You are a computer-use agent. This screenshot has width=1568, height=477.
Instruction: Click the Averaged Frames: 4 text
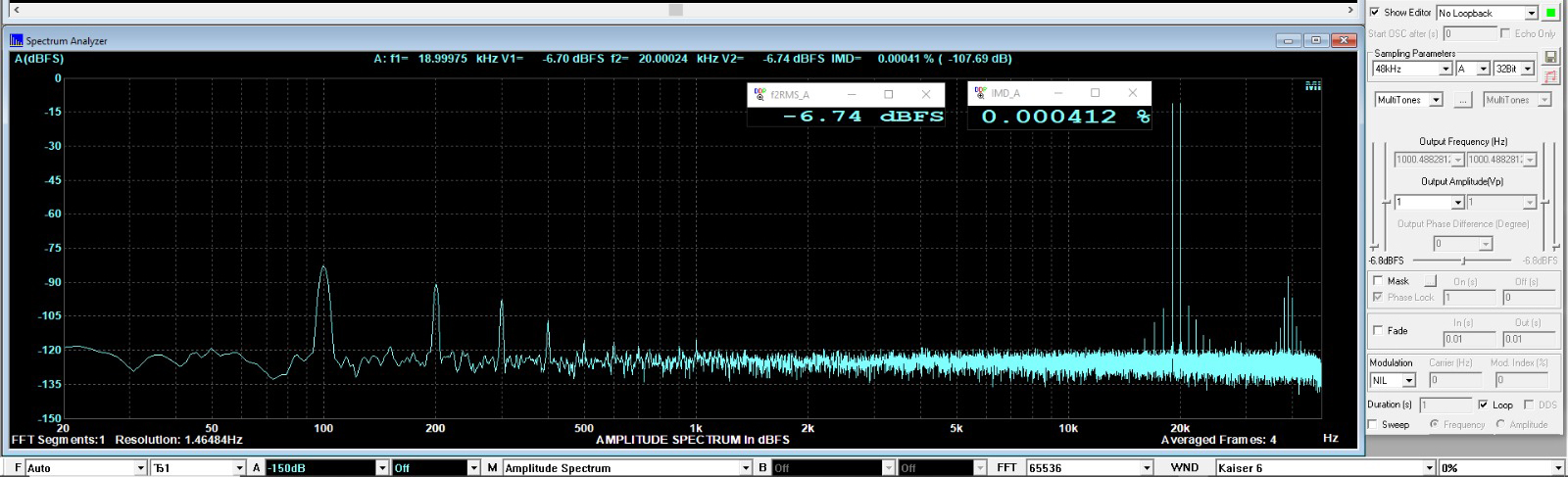click(x=1219, y=440)
